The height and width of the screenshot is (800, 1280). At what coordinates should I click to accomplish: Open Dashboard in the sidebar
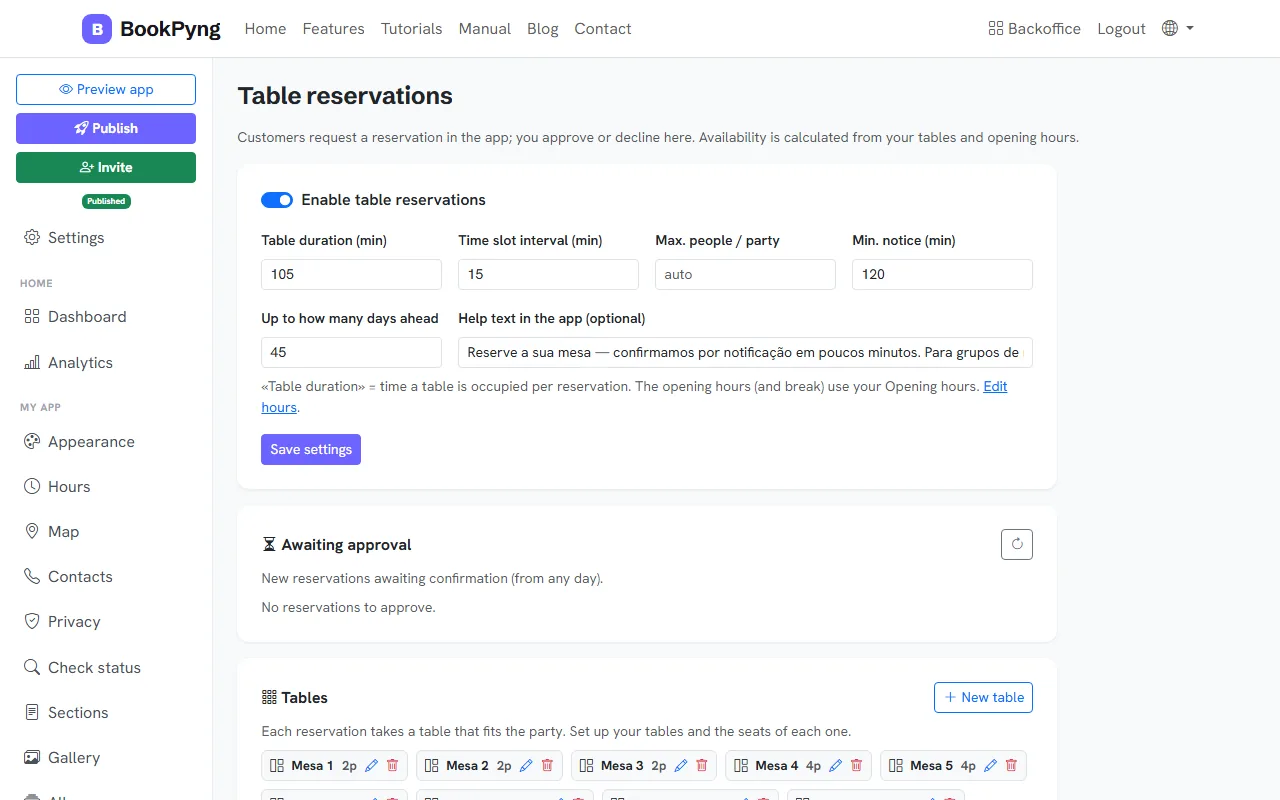(x=106, y=317)
